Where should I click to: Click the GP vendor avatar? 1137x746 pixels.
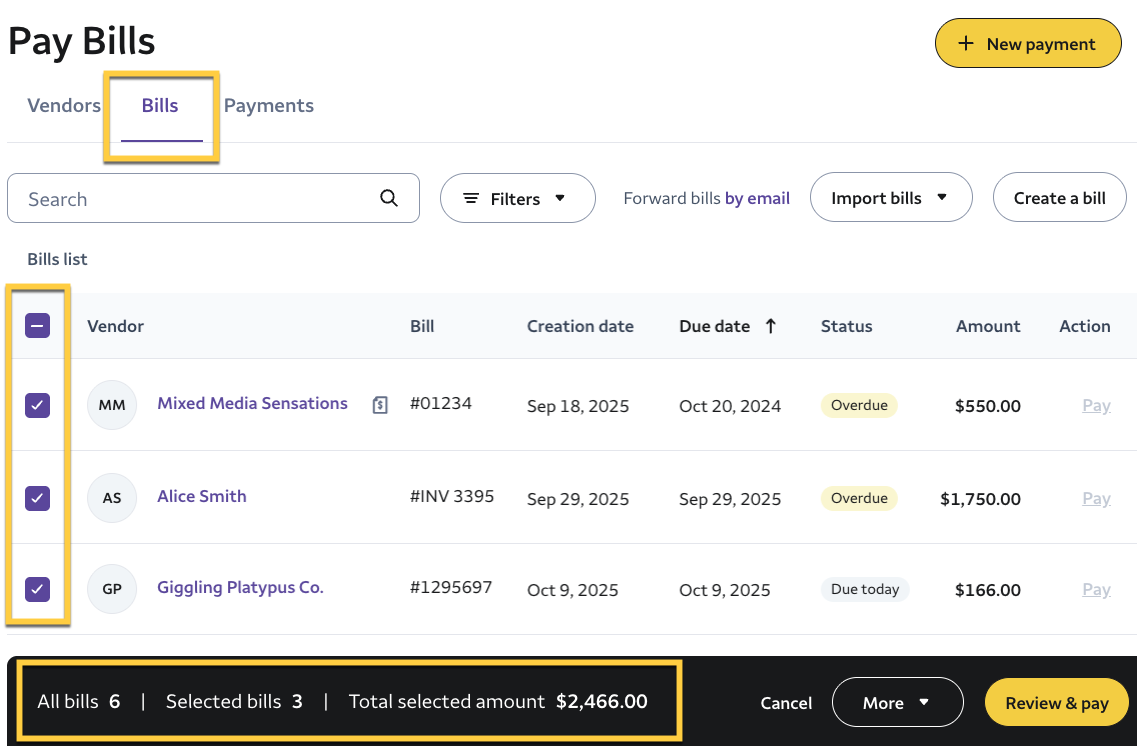[x=112, y=589]
